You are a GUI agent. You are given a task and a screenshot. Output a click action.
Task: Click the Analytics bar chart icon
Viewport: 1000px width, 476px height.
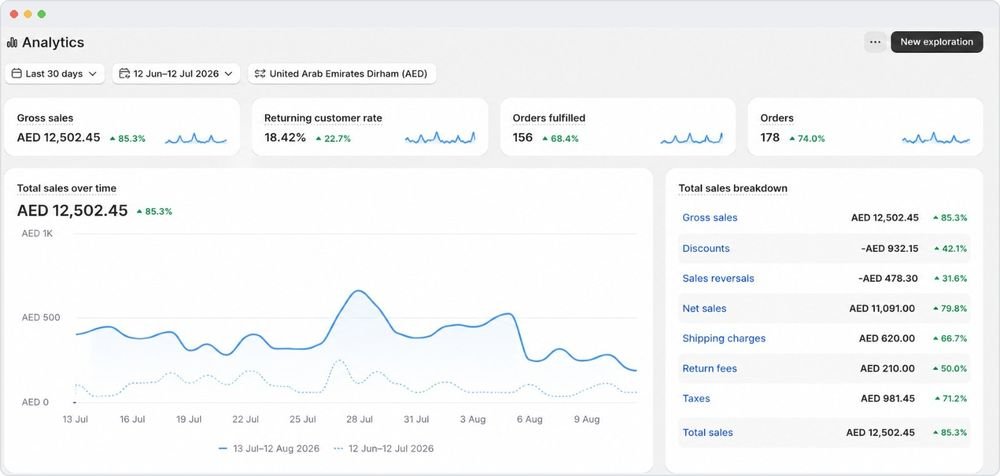pyautogui.click(x=12, y=43)
